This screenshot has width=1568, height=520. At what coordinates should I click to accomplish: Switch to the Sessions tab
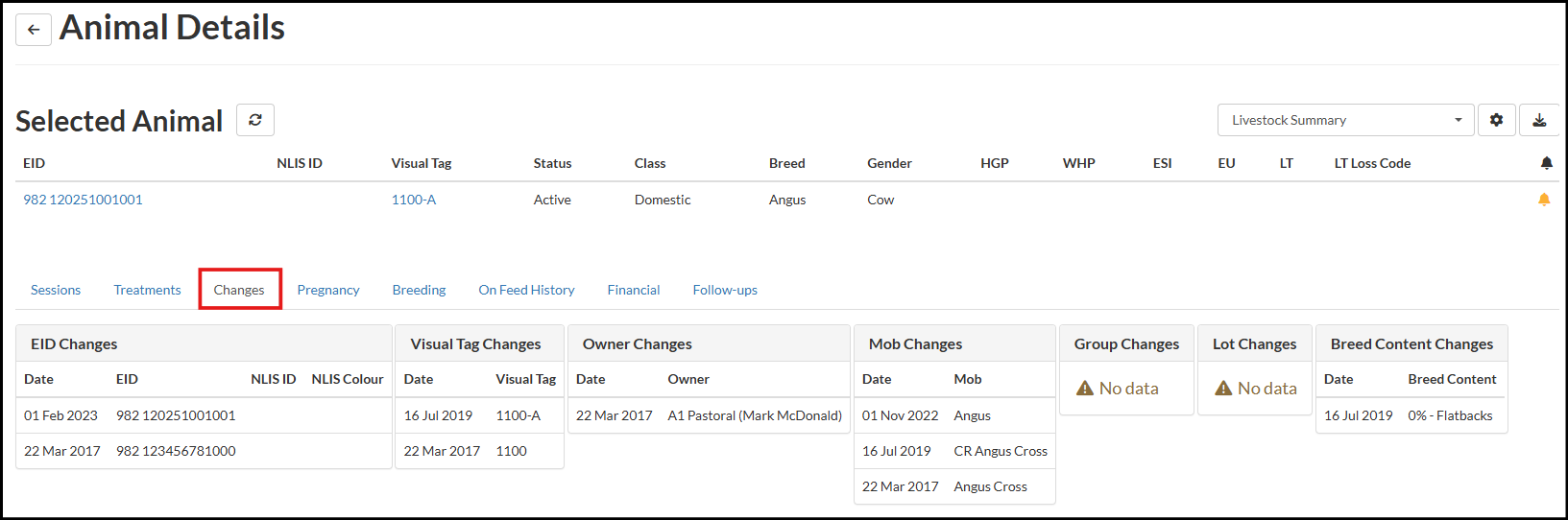56,290
